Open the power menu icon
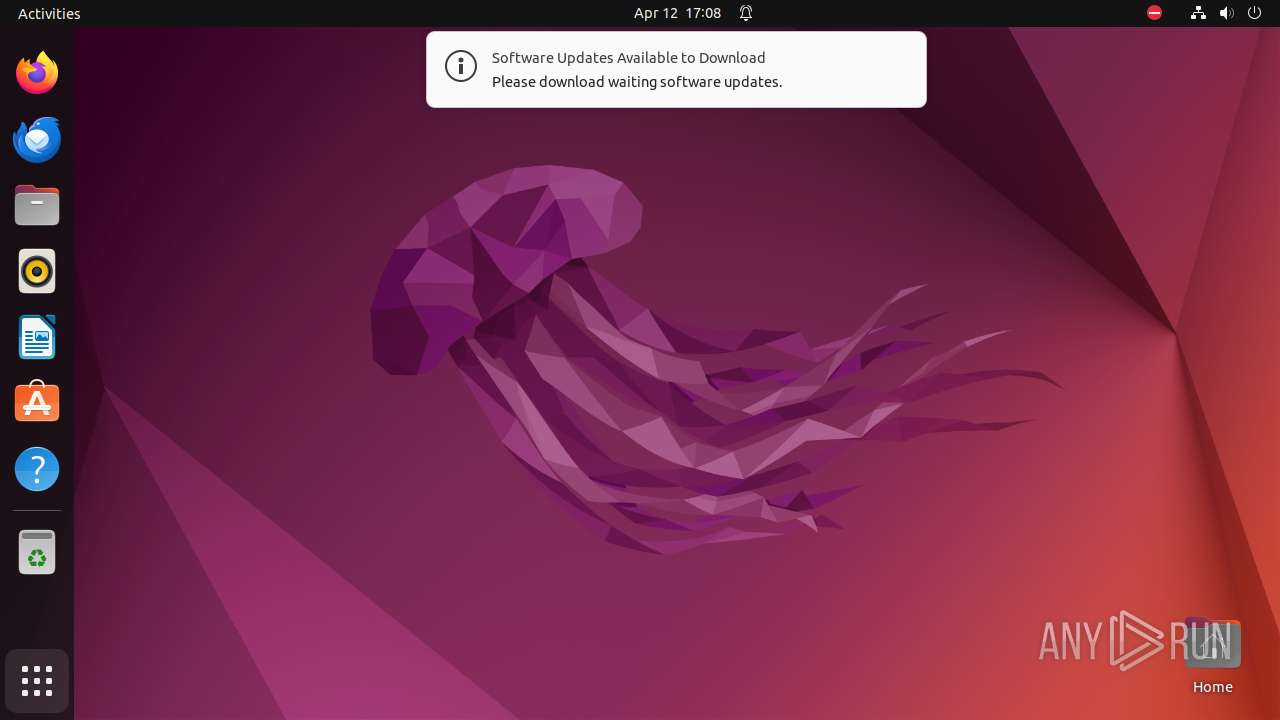Viewport: 1280px width, 720px height. click(x=1254, y=13)
